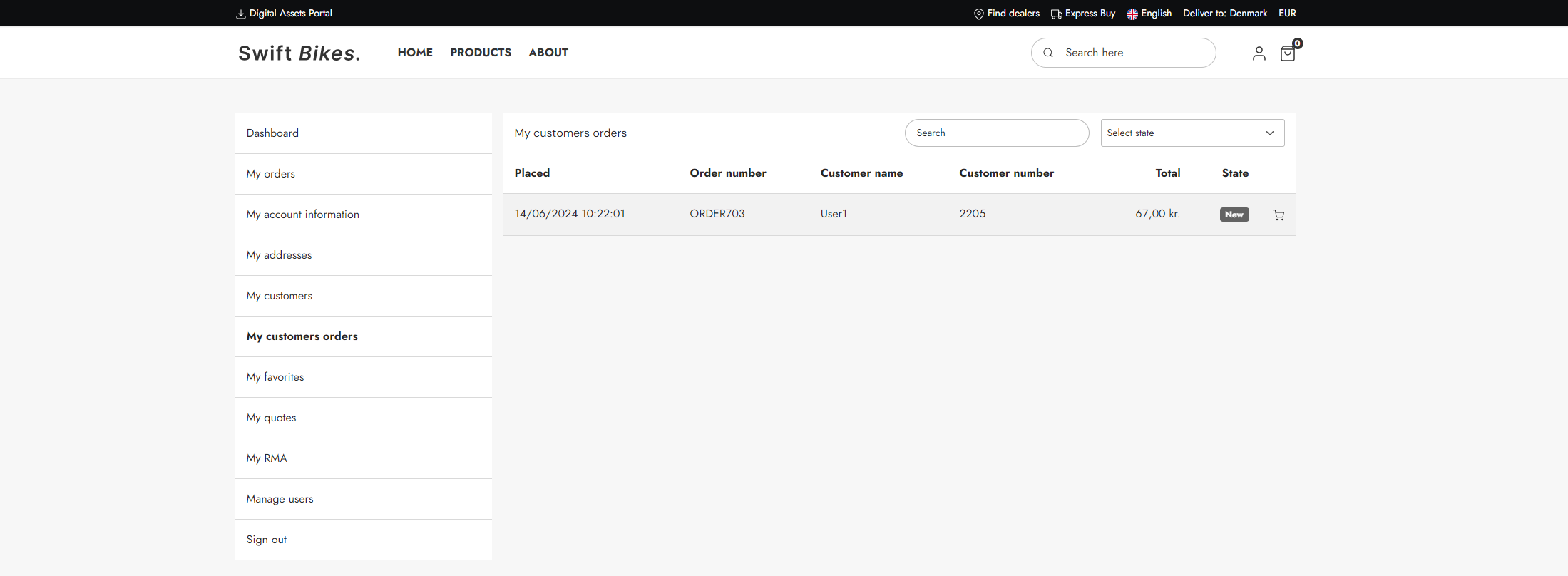The image size is (1568, 576).
Task: Click the reorder cart icon for ORDER703
Action: click(1279, 215)
